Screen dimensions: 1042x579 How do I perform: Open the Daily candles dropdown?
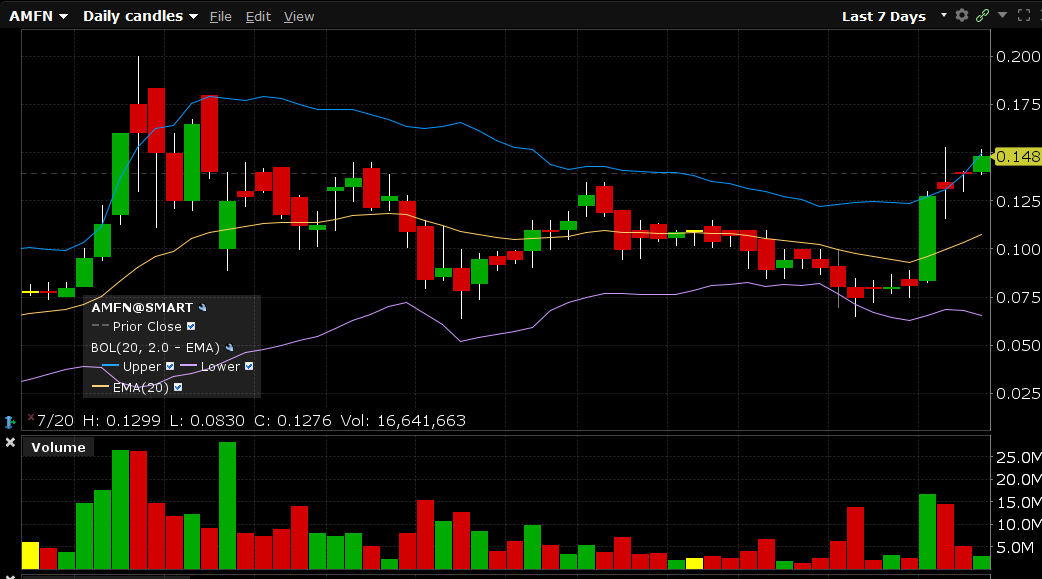point(140,16)
